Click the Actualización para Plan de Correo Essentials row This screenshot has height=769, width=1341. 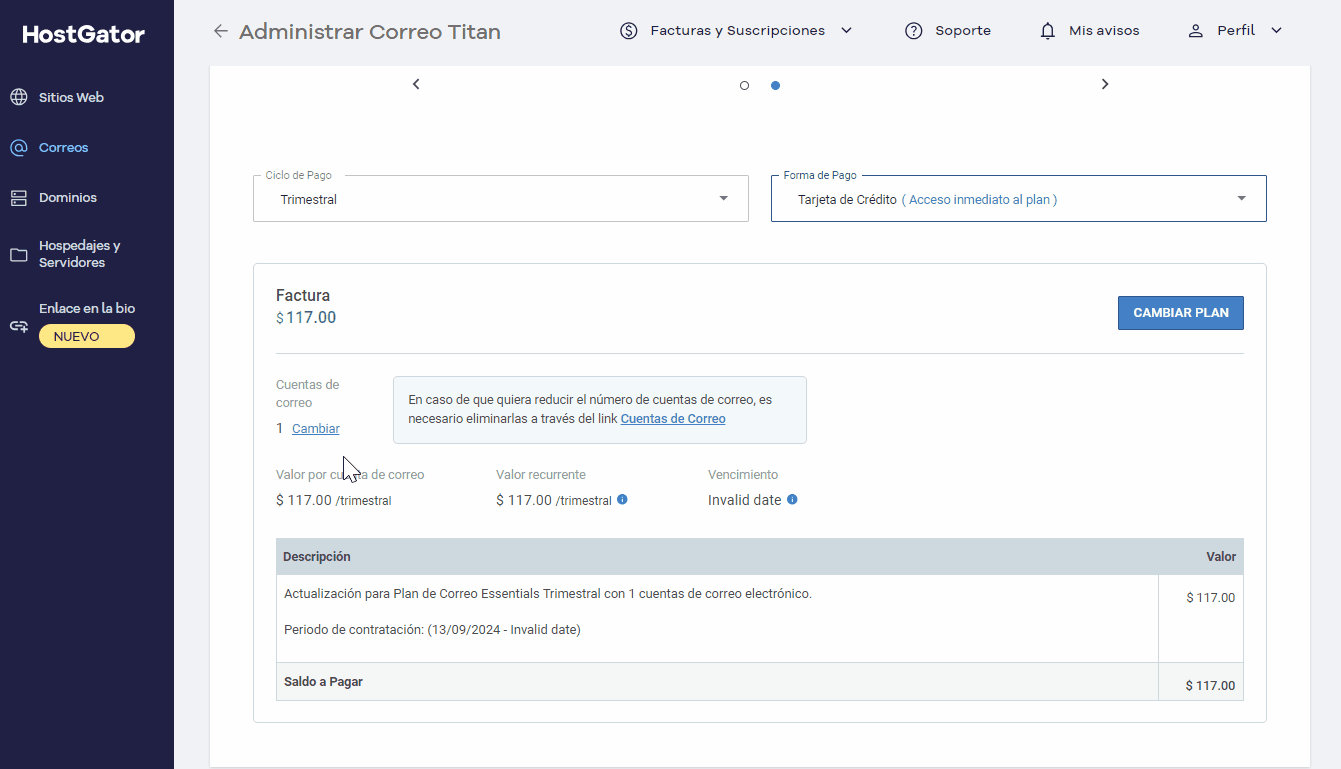point(548,594)
